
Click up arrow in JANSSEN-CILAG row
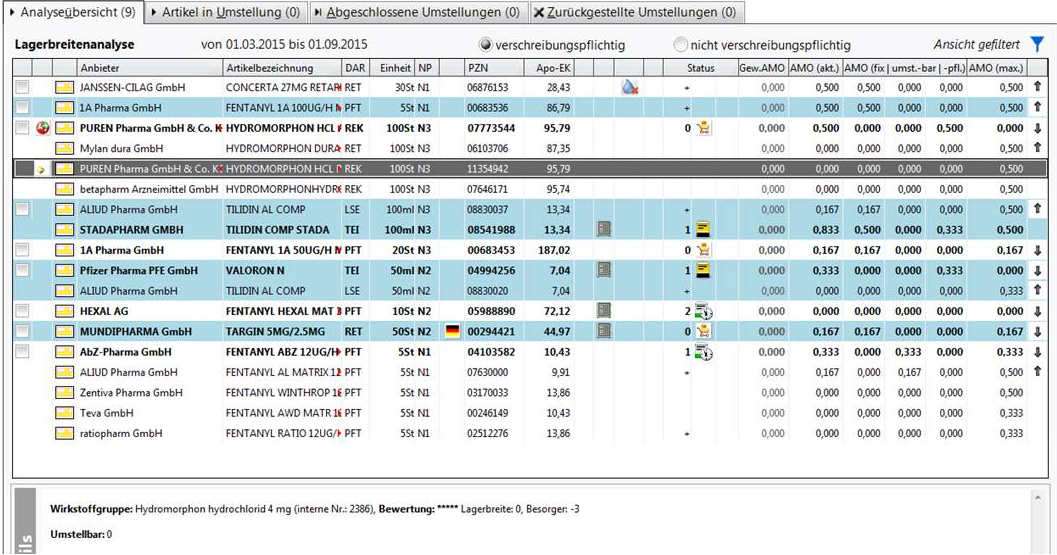coord(1037,86)
